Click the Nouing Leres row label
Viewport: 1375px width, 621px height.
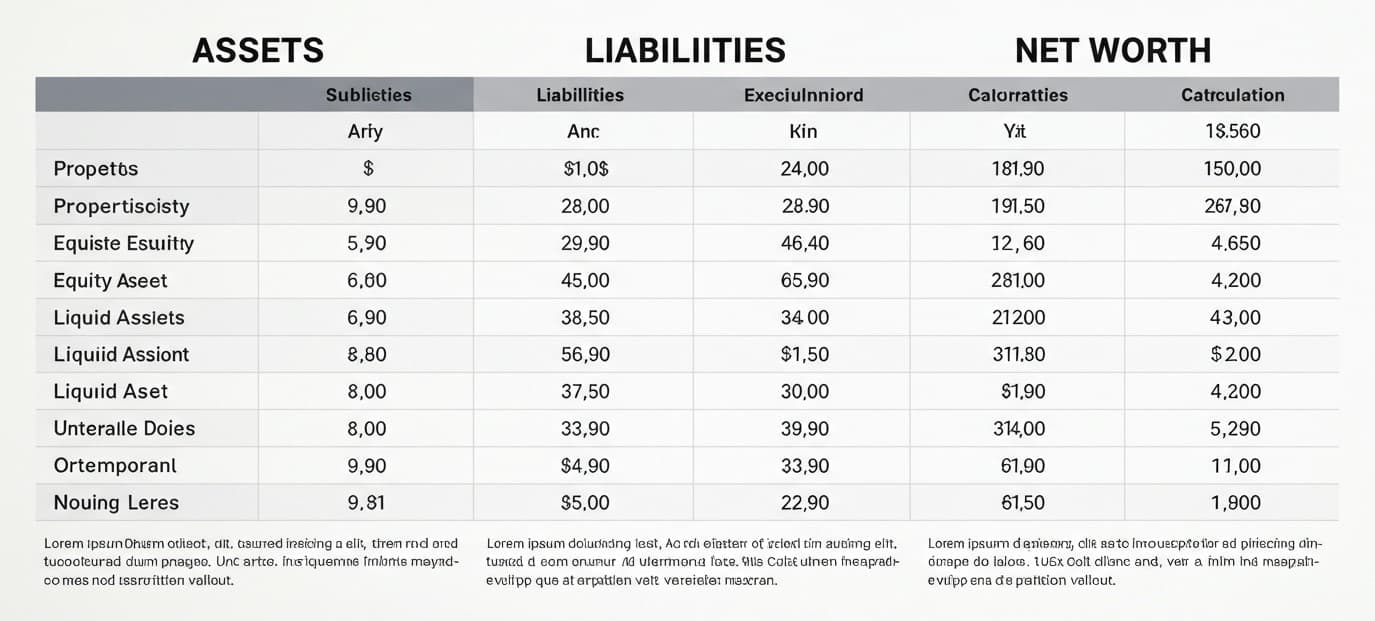pyautogui.click(x=116, y=503)
